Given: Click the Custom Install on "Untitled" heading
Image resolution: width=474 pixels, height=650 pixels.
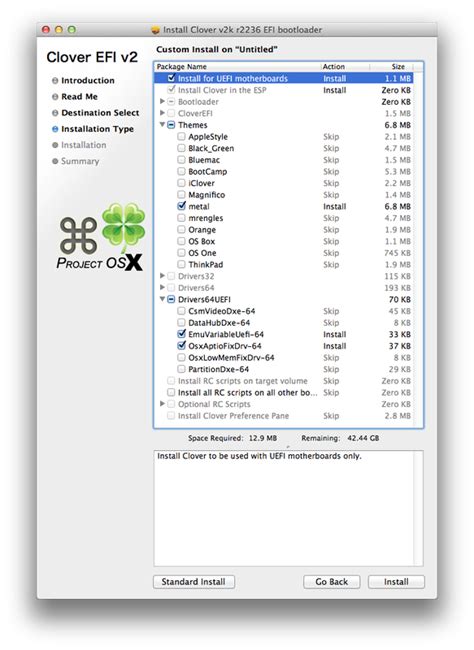Looking at the screenshot, I should [216, 49].
